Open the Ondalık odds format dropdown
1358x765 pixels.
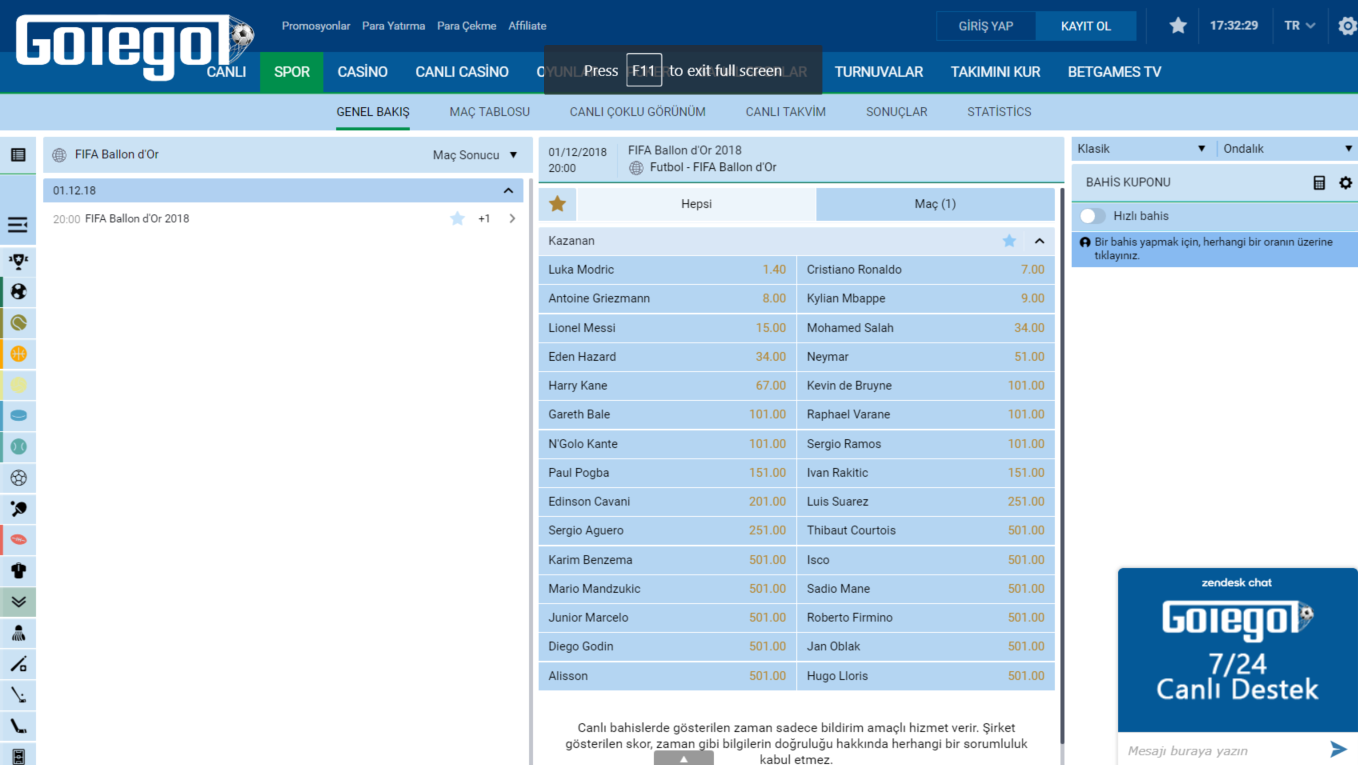coord(1288,149)
